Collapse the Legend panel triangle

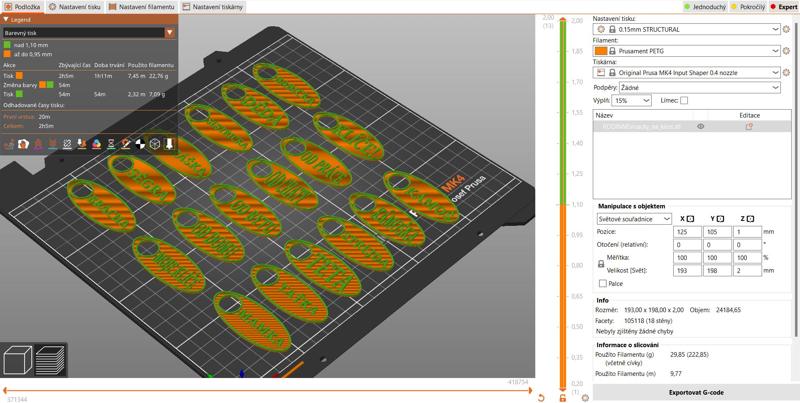click(x=6, y=19)
